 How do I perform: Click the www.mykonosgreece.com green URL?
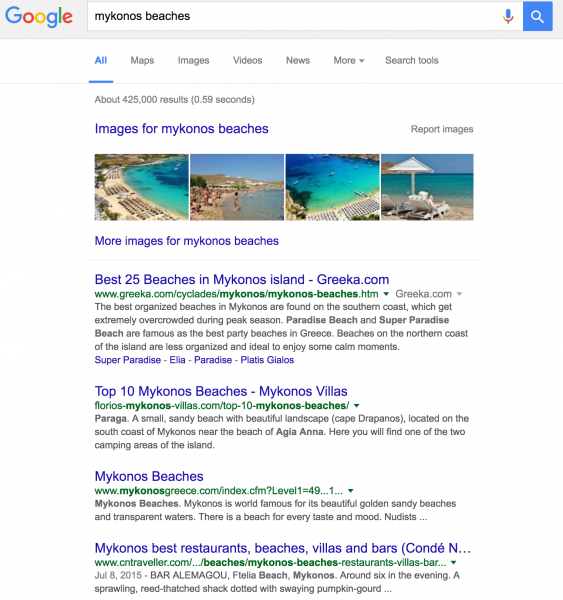click(x=219, y=491)
